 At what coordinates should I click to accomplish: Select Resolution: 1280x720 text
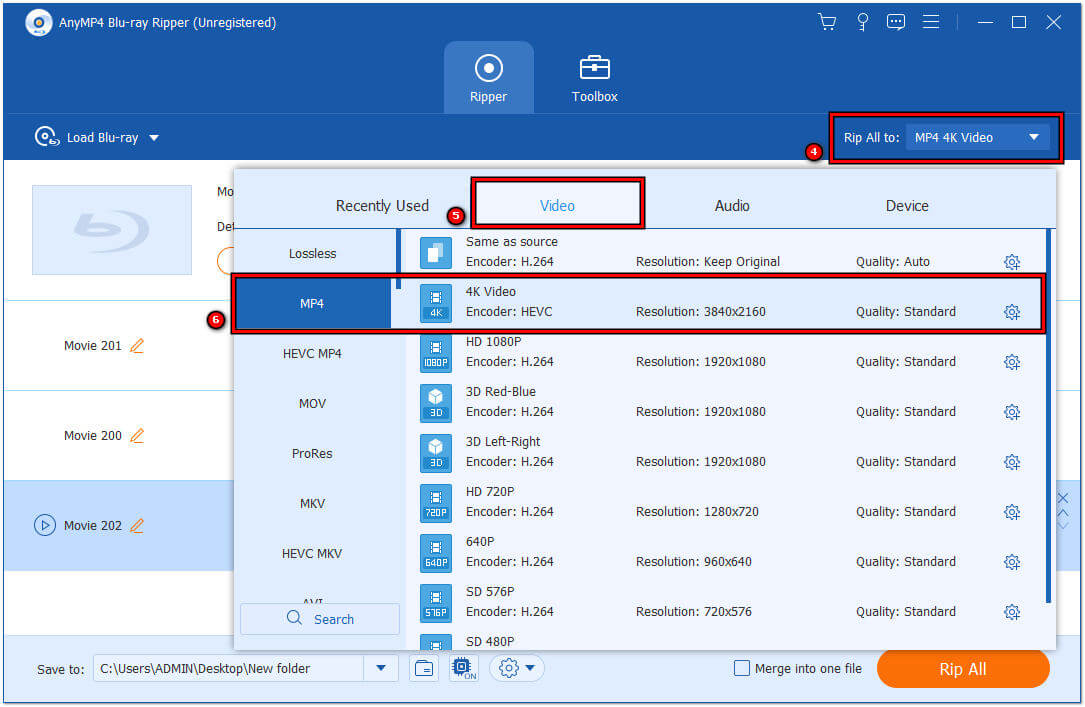pyautogui.click(x=697, y=512)
